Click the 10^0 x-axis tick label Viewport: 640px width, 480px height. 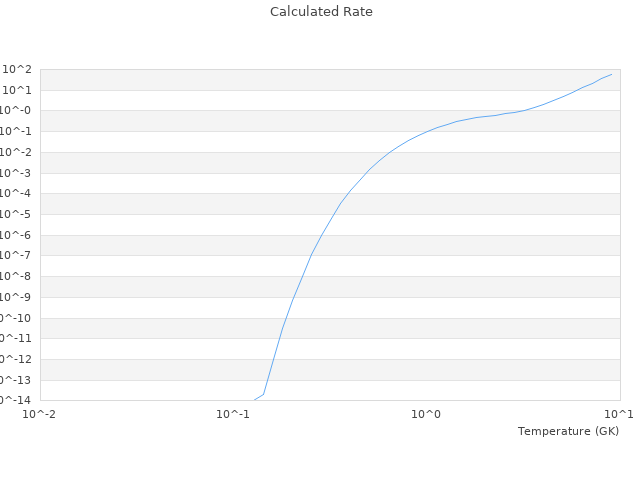click(426, 414)
